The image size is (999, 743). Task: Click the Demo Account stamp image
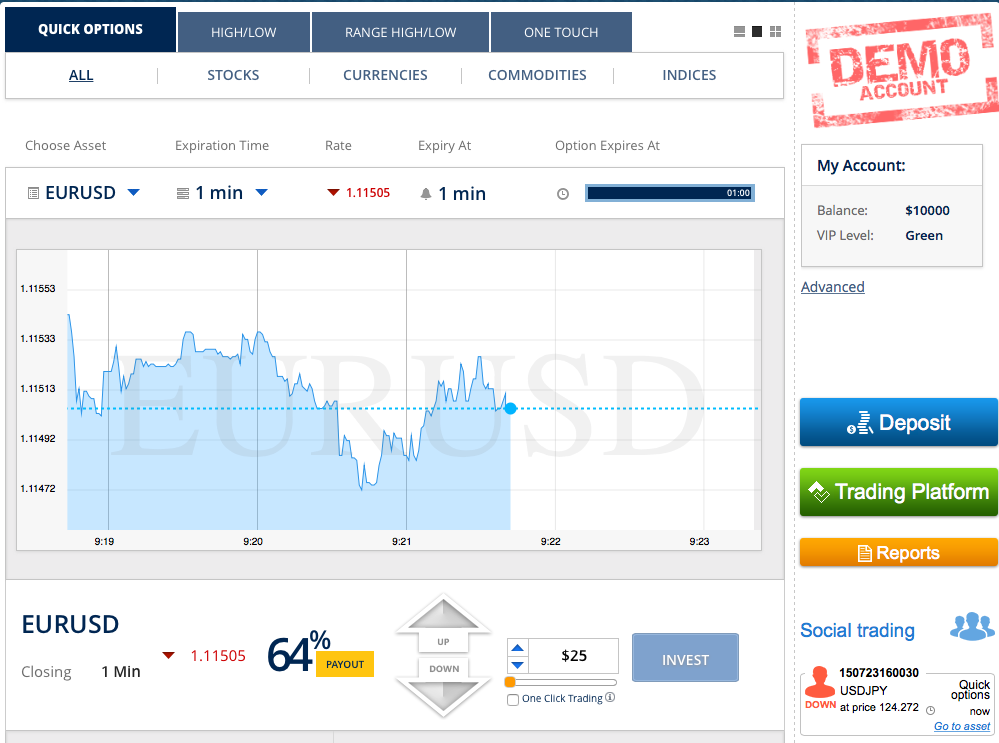coord(901,70)
